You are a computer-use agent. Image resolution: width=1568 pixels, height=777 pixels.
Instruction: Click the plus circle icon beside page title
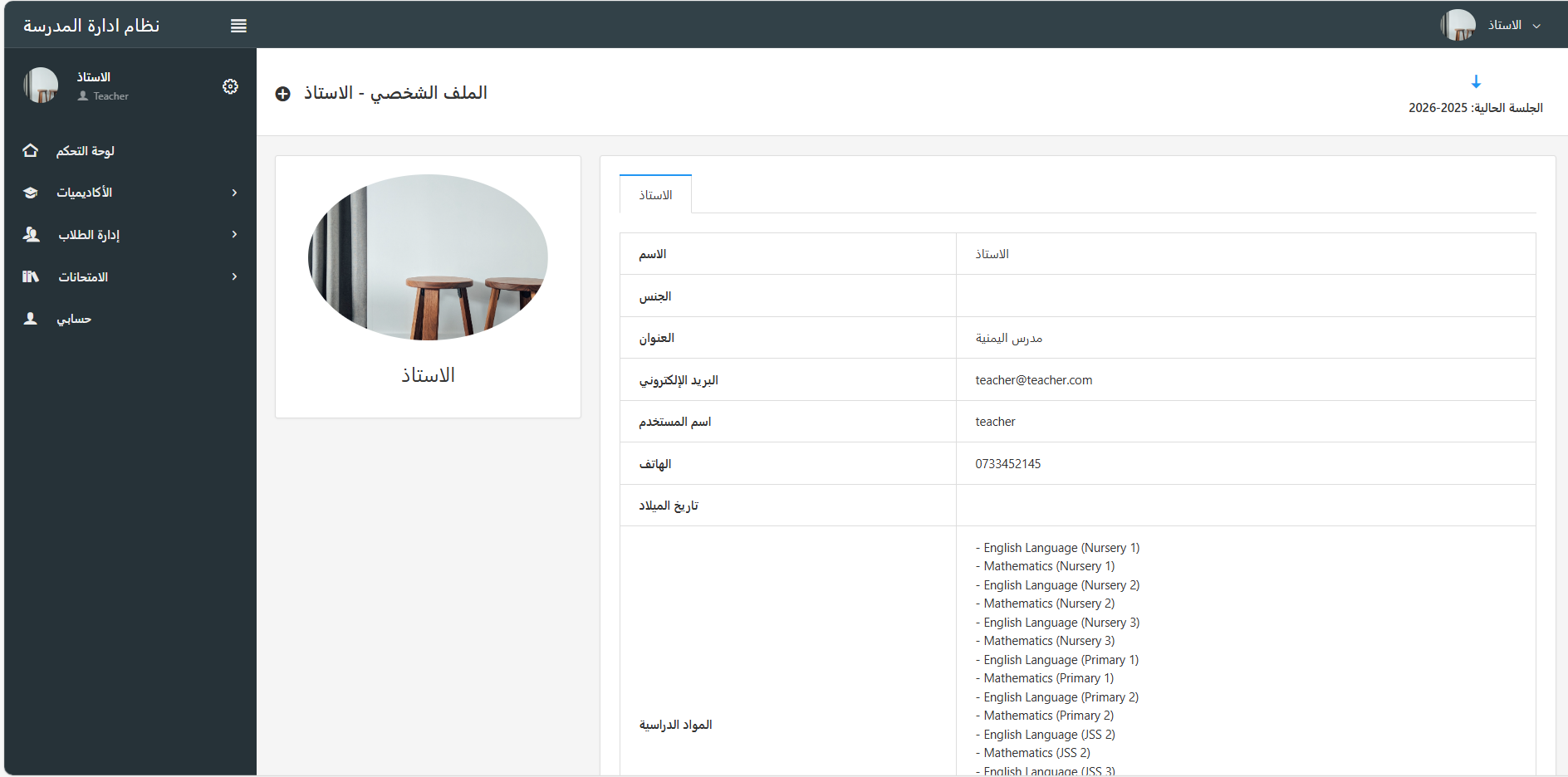click(283, 94)
